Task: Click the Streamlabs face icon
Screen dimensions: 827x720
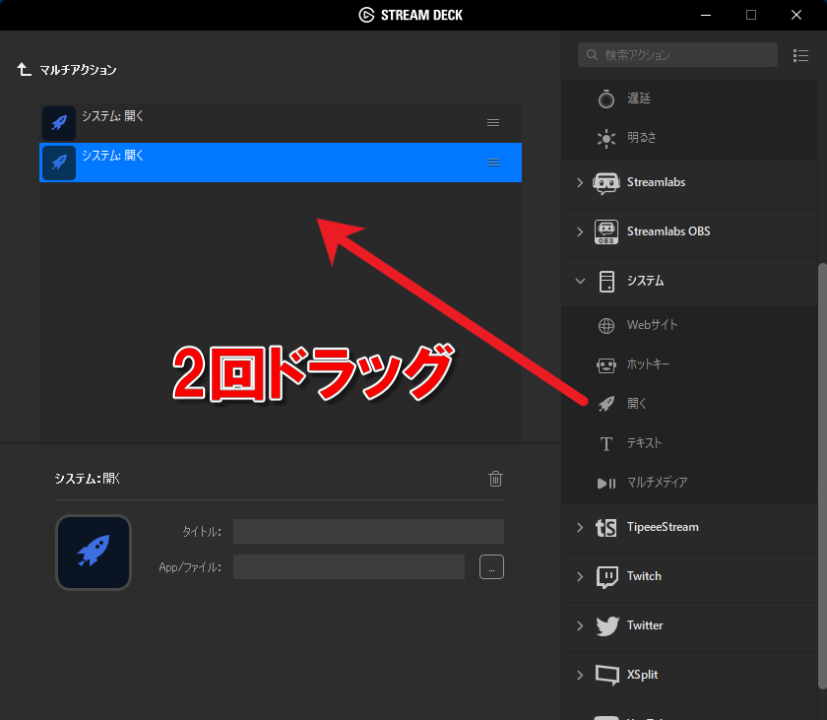Action: point(608,182)
